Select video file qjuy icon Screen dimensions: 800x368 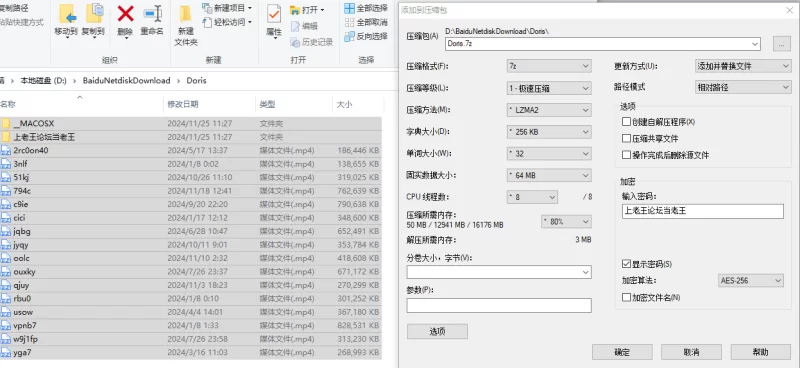click(x=6, y=285)
